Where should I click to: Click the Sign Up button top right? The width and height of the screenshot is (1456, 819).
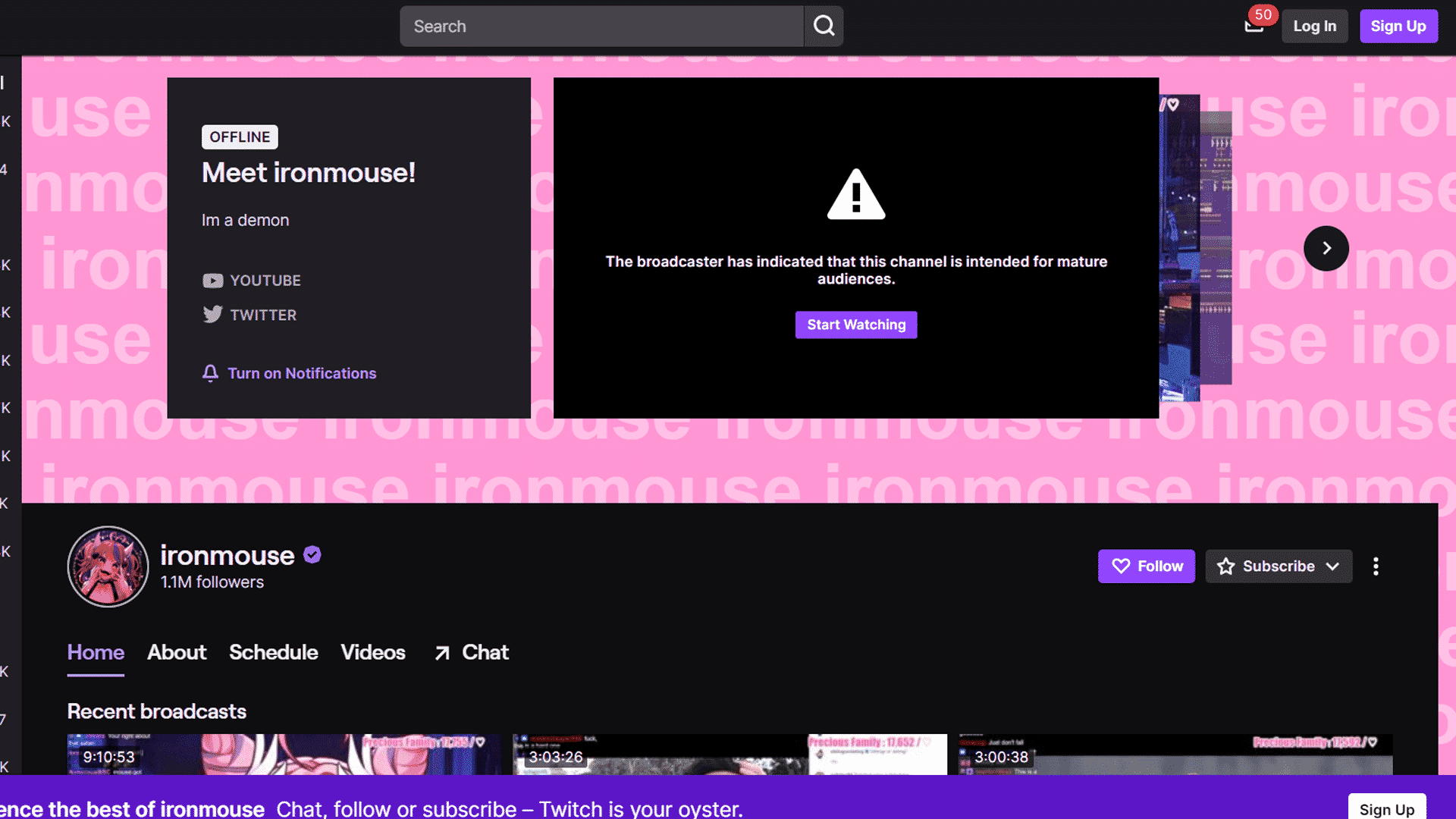coord(1397,26)
